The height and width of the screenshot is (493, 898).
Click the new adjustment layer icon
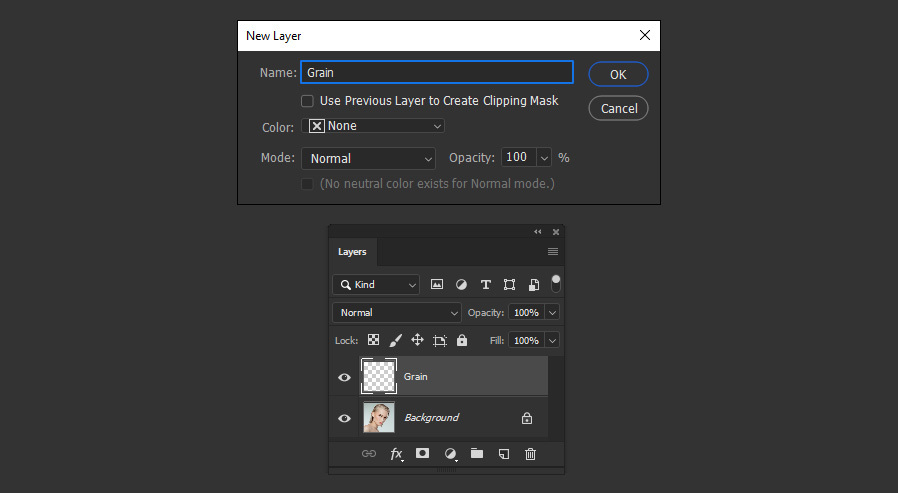tap(451, 454)
